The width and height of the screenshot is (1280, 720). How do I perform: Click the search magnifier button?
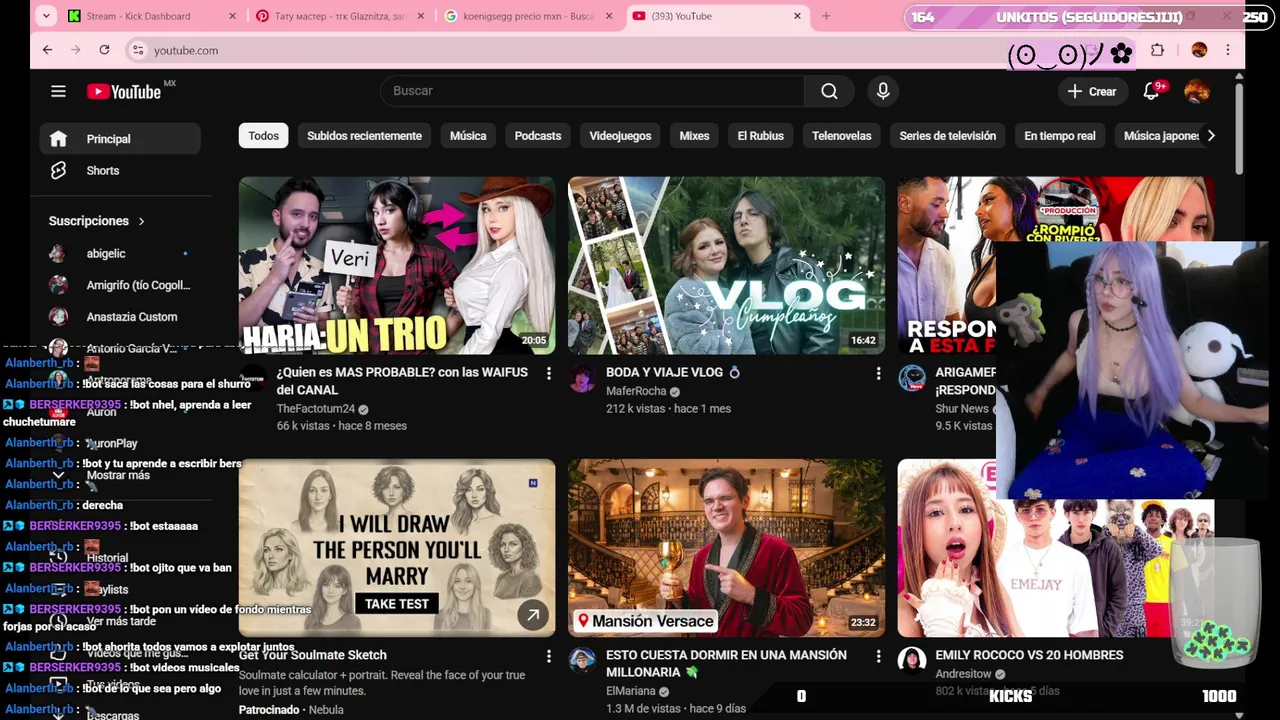(x=829, y=91)
